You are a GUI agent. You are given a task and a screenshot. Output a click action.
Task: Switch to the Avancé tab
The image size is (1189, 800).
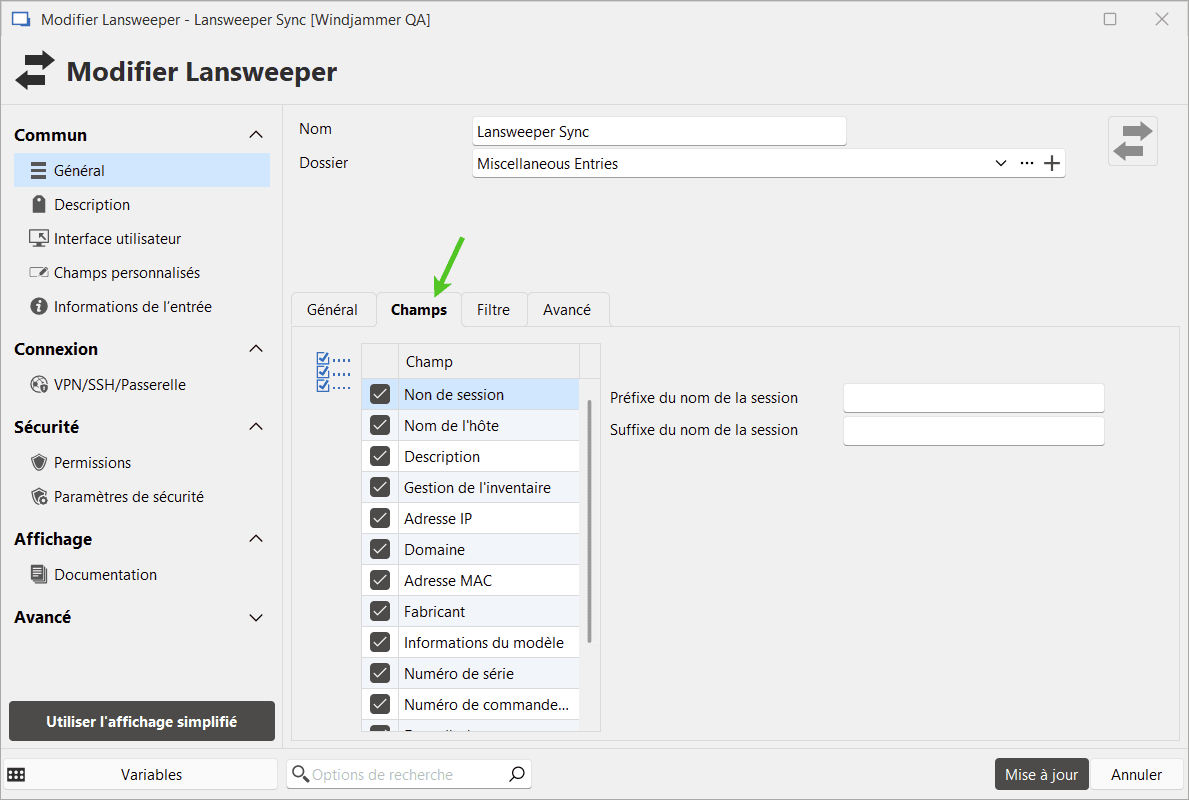(x=567, y=309)
